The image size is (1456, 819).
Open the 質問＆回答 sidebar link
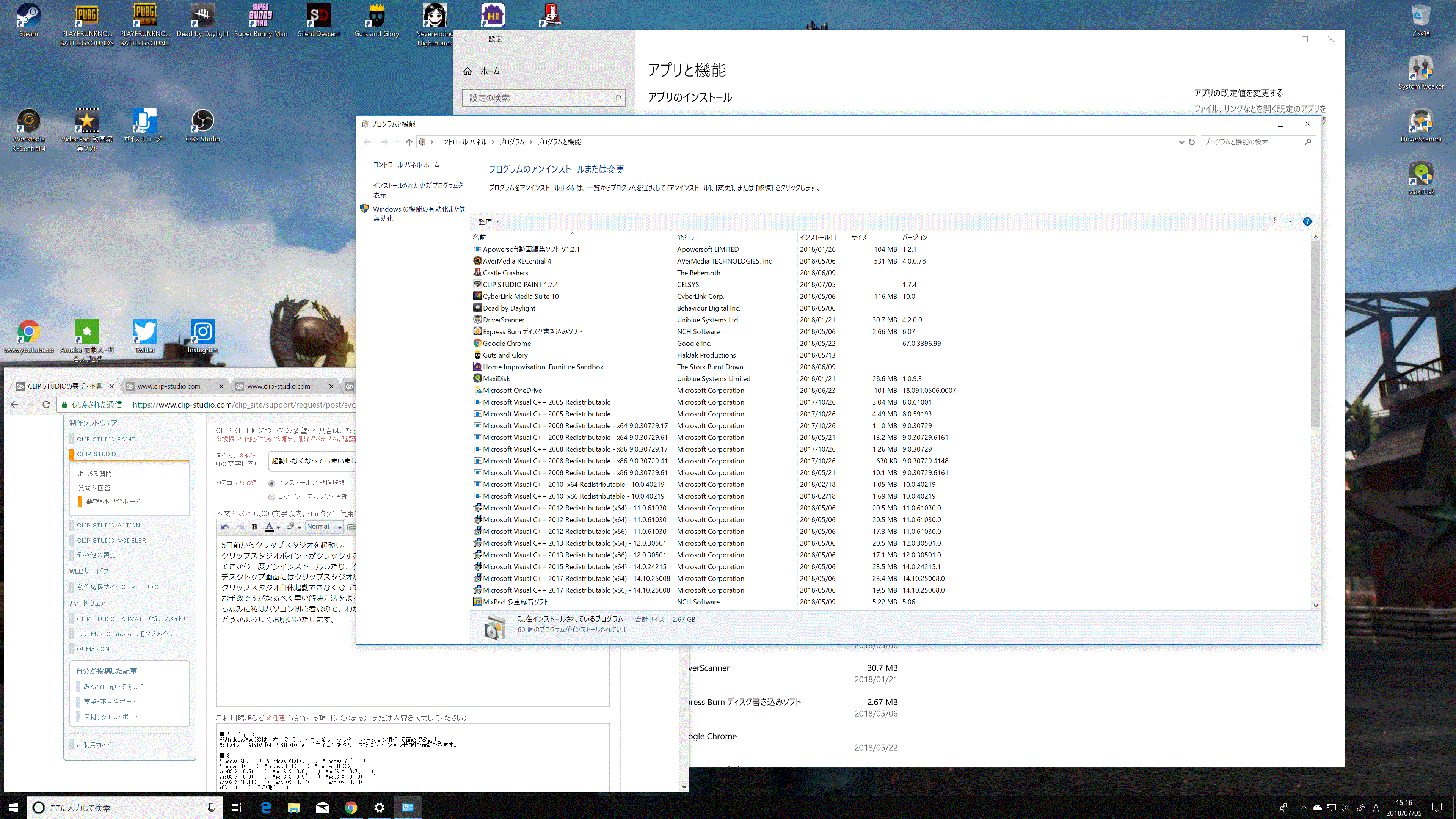coord(94,488)
